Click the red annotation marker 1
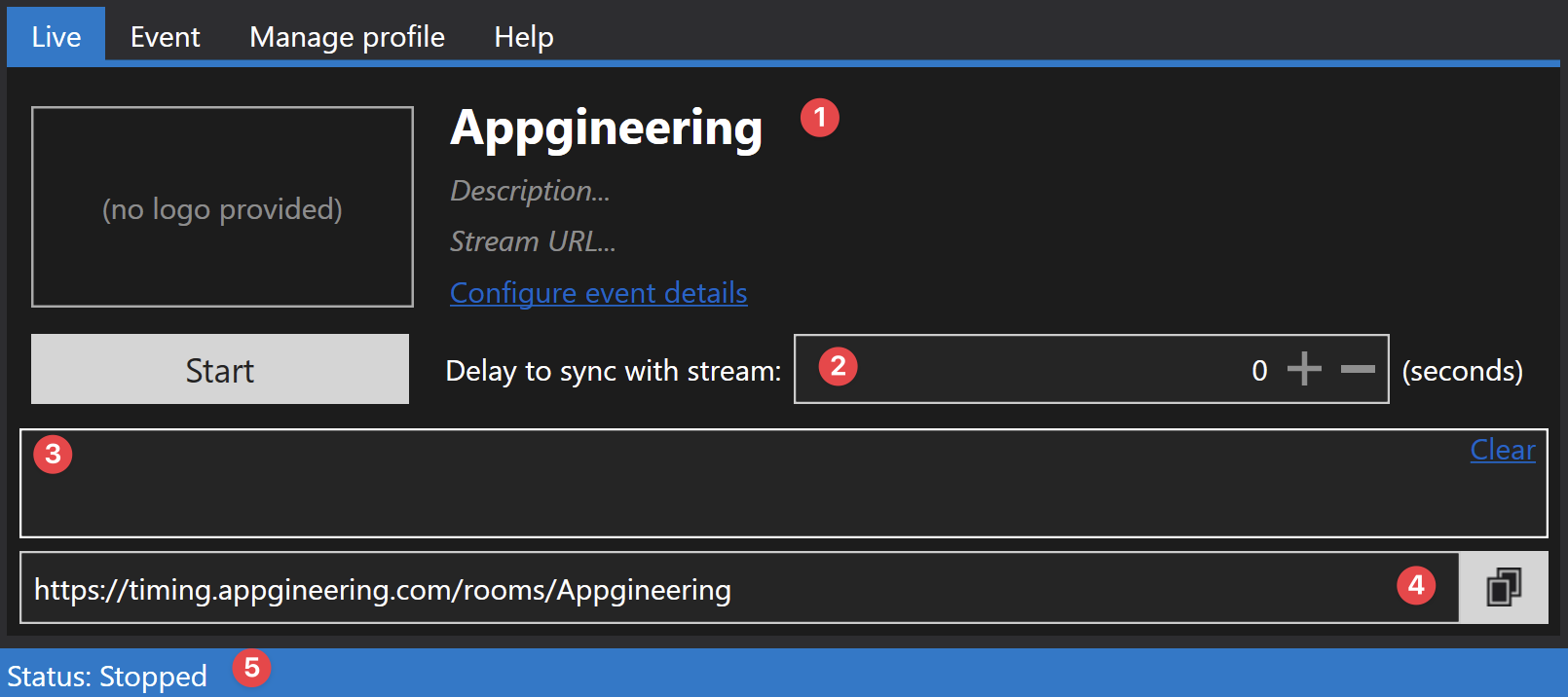This screenshot has height=697, width=1568. coord(820,118)
